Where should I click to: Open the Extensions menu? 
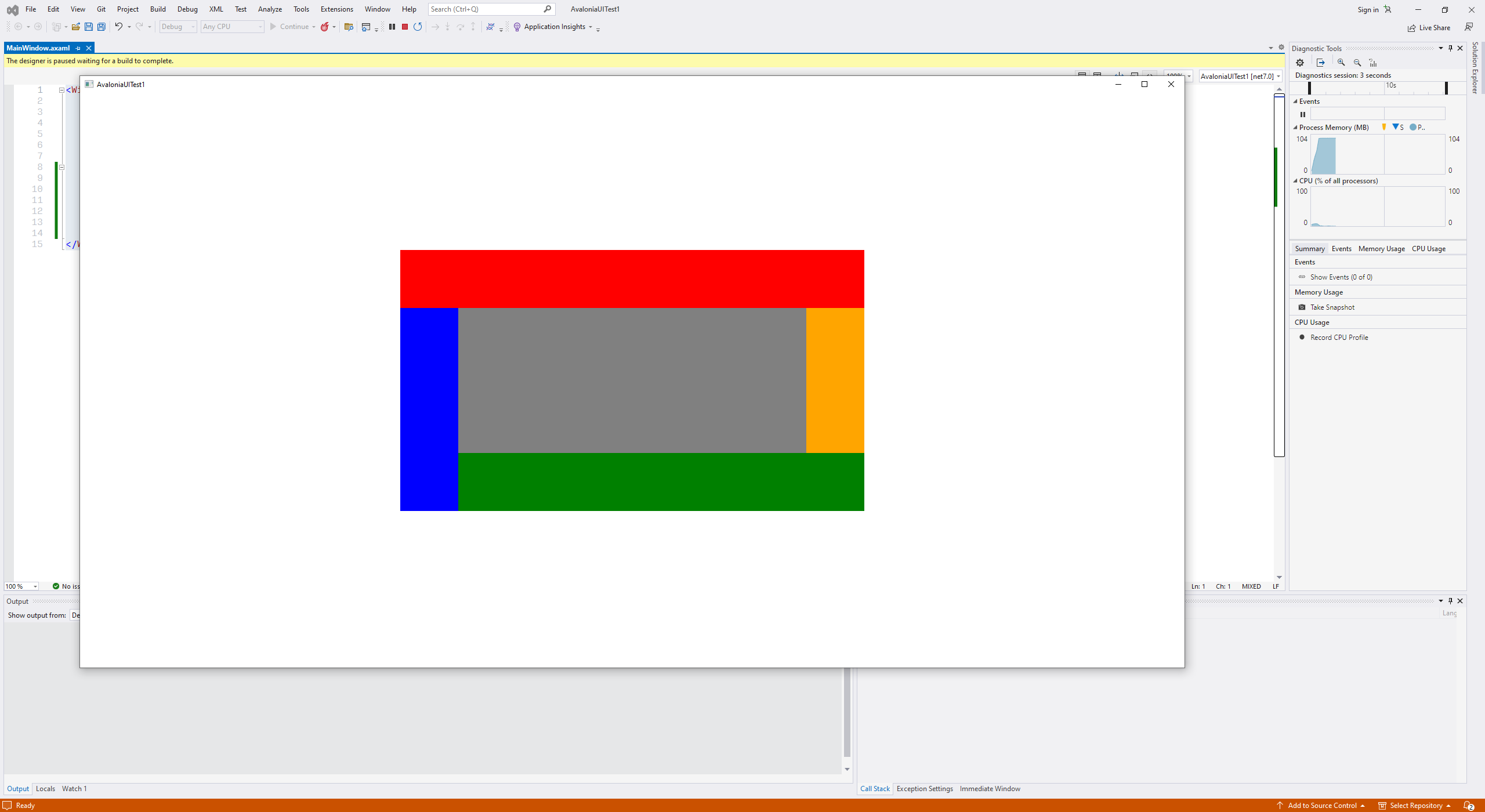[x=336, y=9]
